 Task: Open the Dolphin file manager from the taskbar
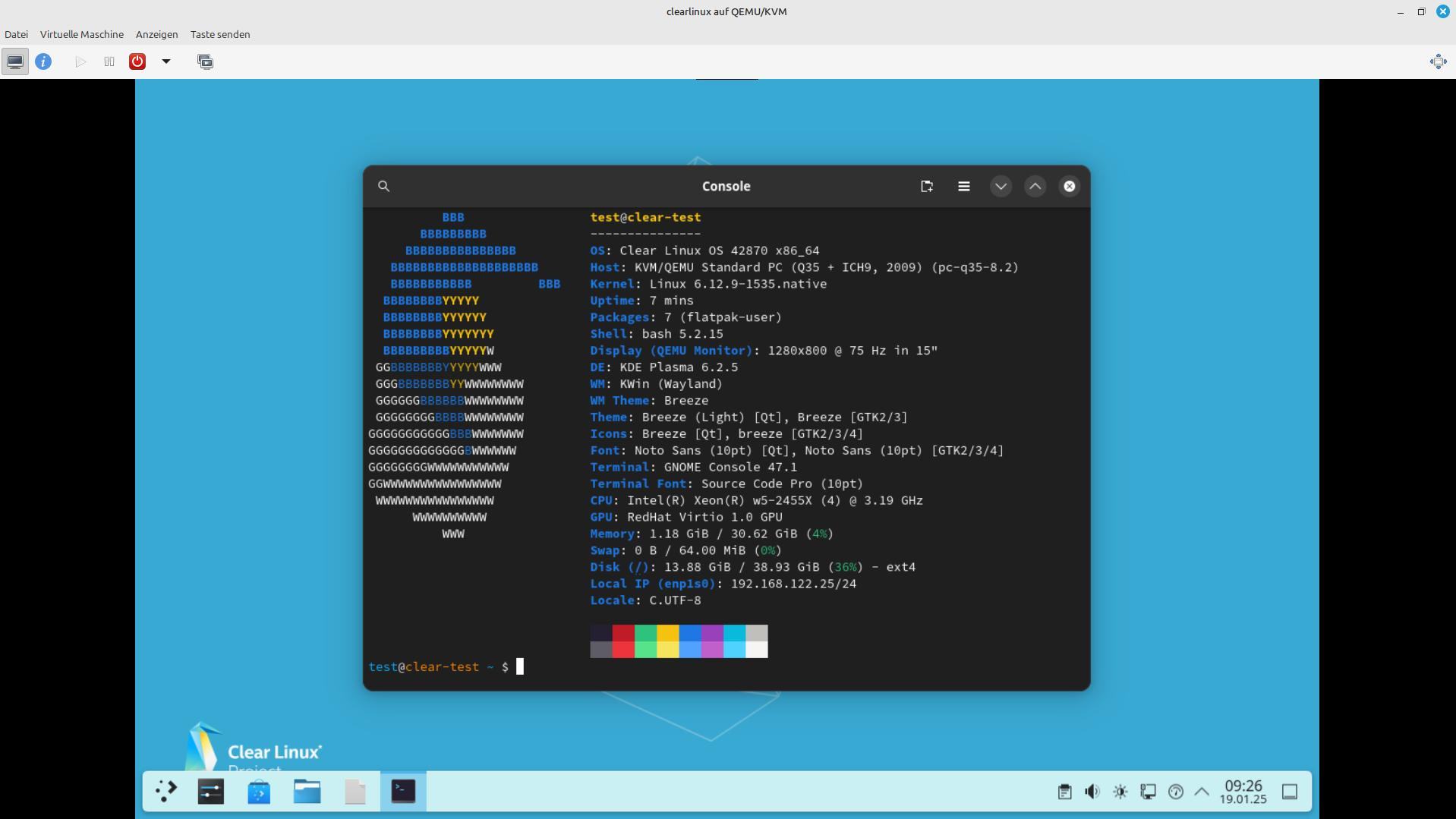pos(307,792)
